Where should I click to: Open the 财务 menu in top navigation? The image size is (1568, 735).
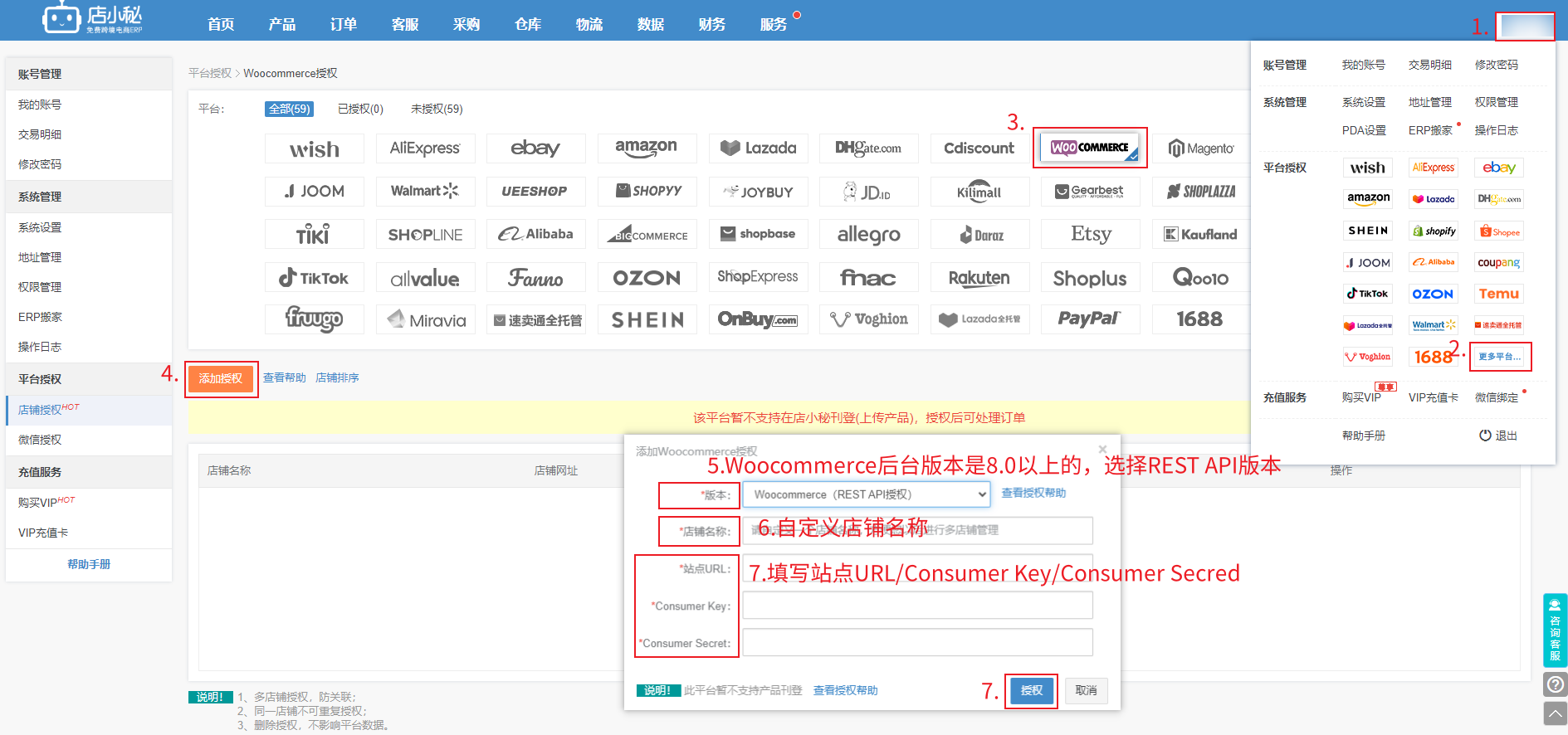tap(712, 24)
